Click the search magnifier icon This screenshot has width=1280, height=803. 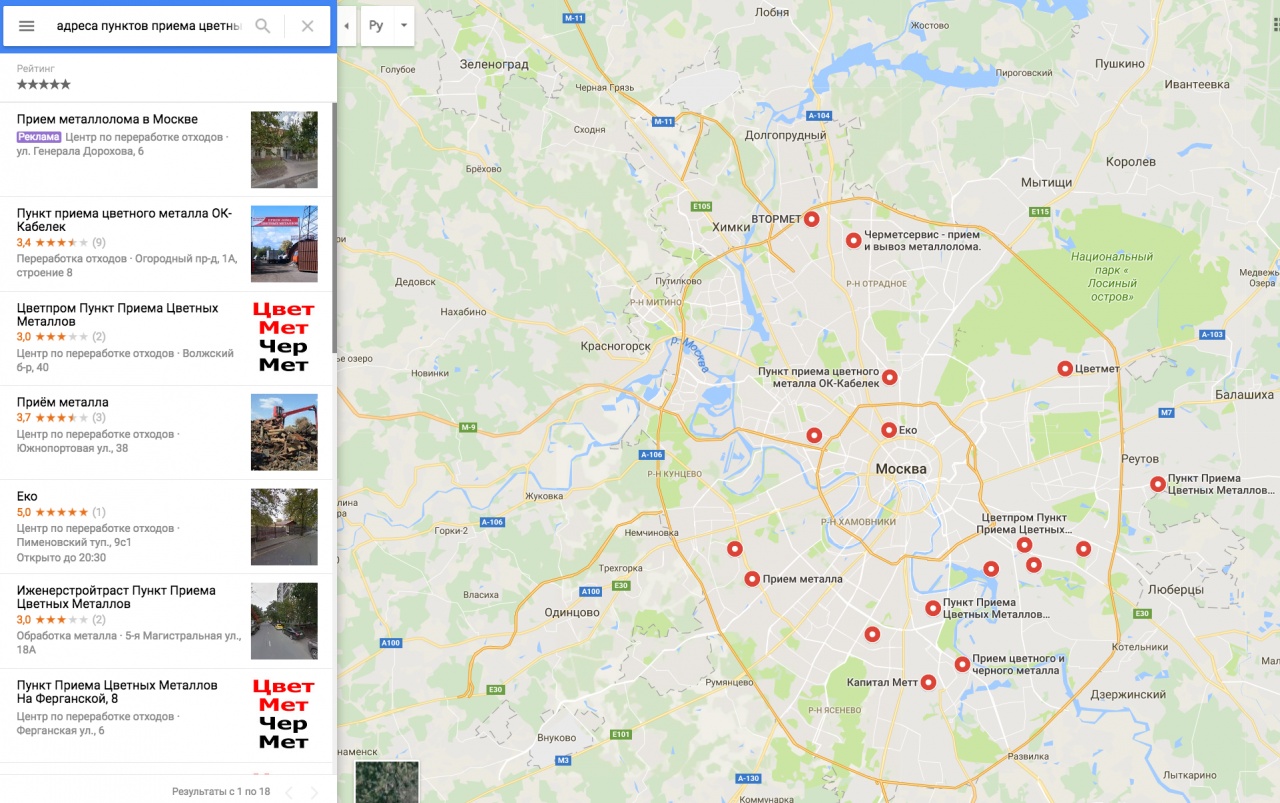263,26
